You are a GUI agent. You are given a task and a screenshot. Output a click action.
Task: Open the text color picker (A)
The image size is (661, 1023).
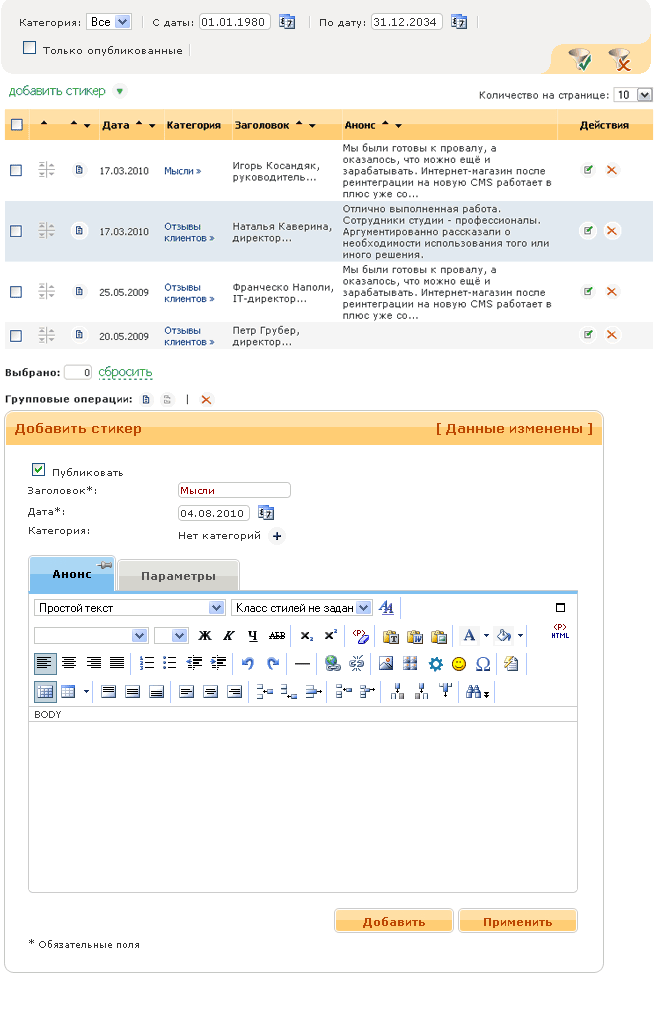(469, 635)
